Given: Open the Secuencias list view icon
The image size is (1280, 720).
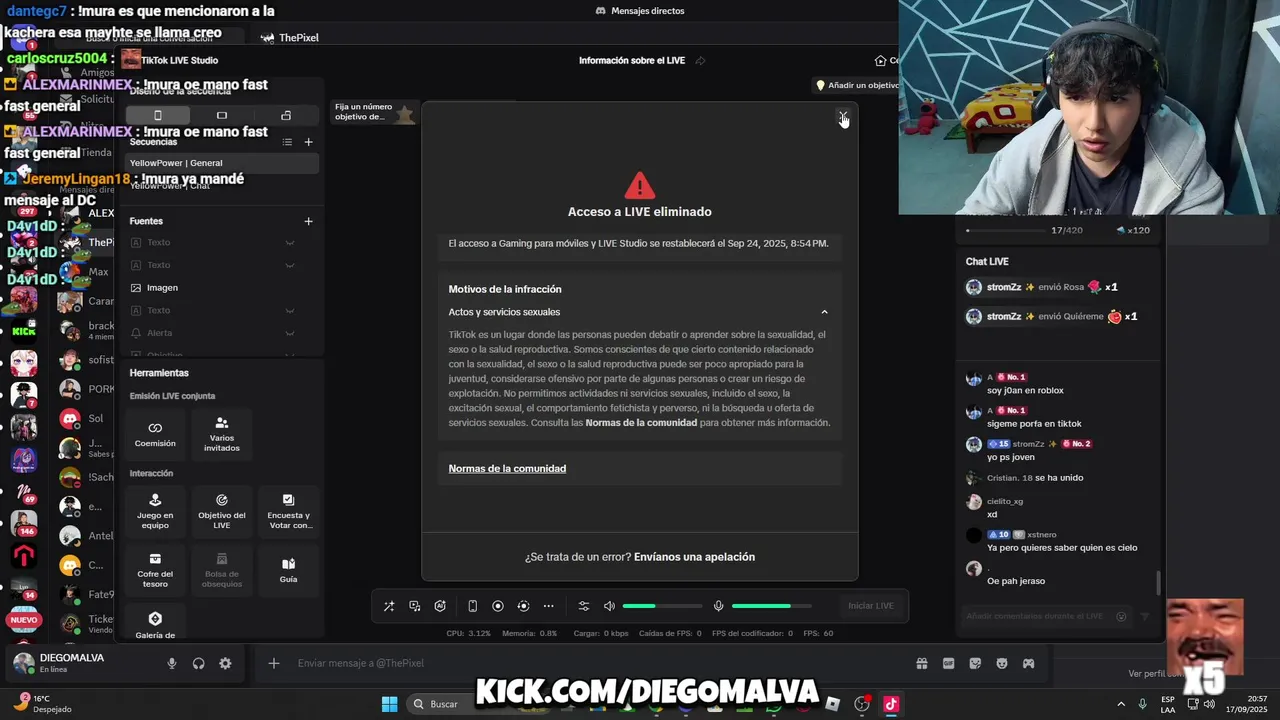Looking at the screenshot, I should point(287,142).
